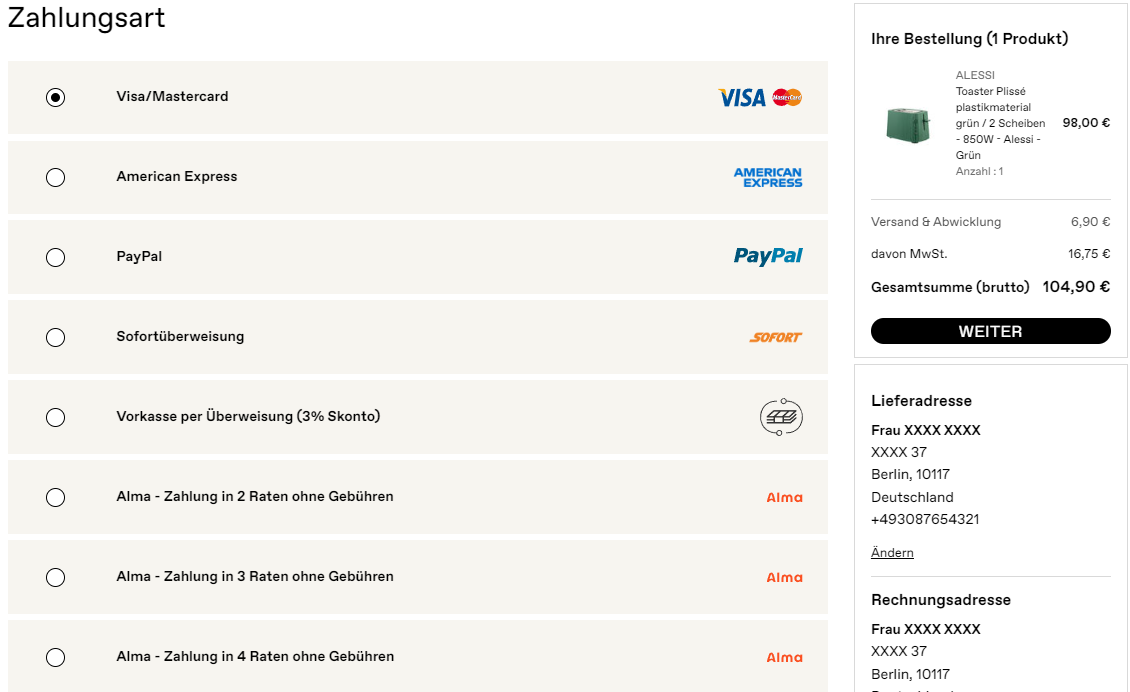The width and height of the screenshot is (1130, 692).
Task: Choose the PayPal radio button
Action: 55,257
